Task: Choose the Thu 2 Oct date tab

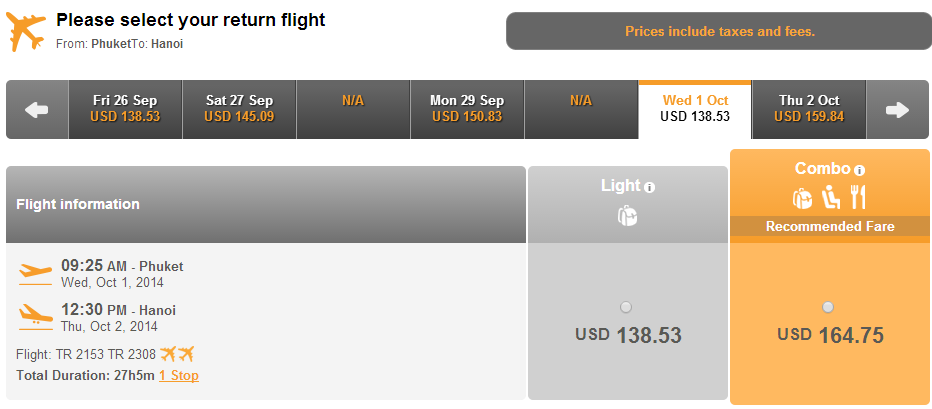Action: 809,110
